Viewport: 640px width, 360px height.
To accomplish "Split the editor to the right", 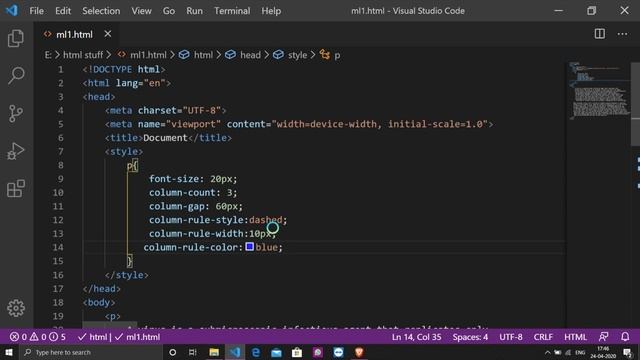I will 600,34.
